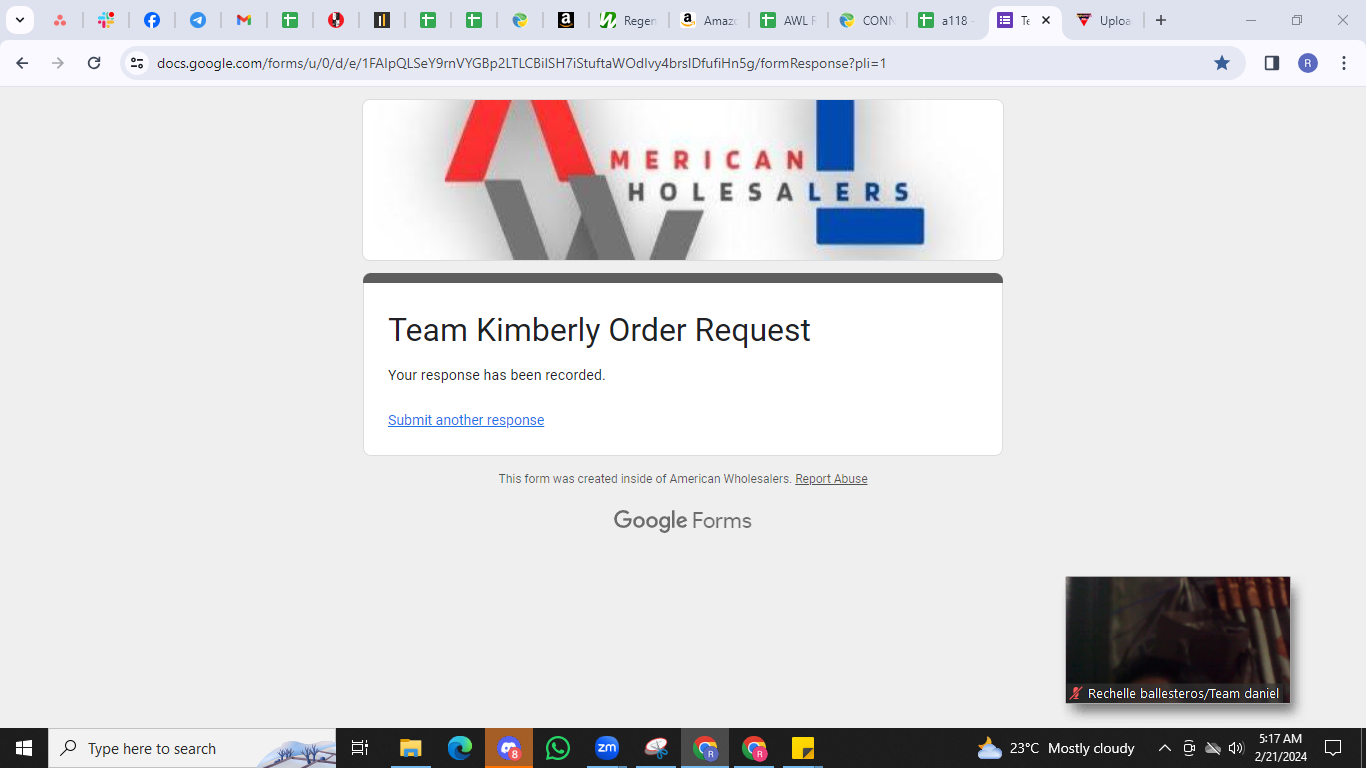
Task: View site information icon in address bar
Action: (x=138, y=63)
